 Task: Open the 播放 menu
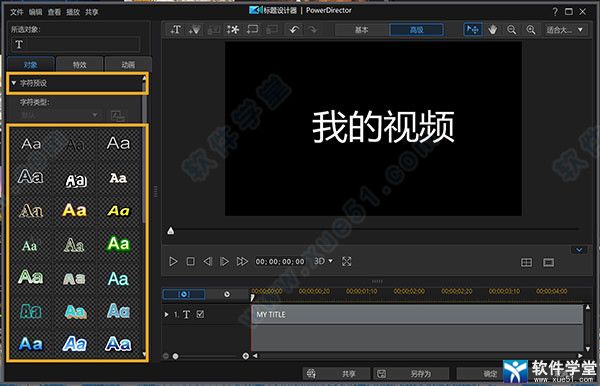point(73,12)
